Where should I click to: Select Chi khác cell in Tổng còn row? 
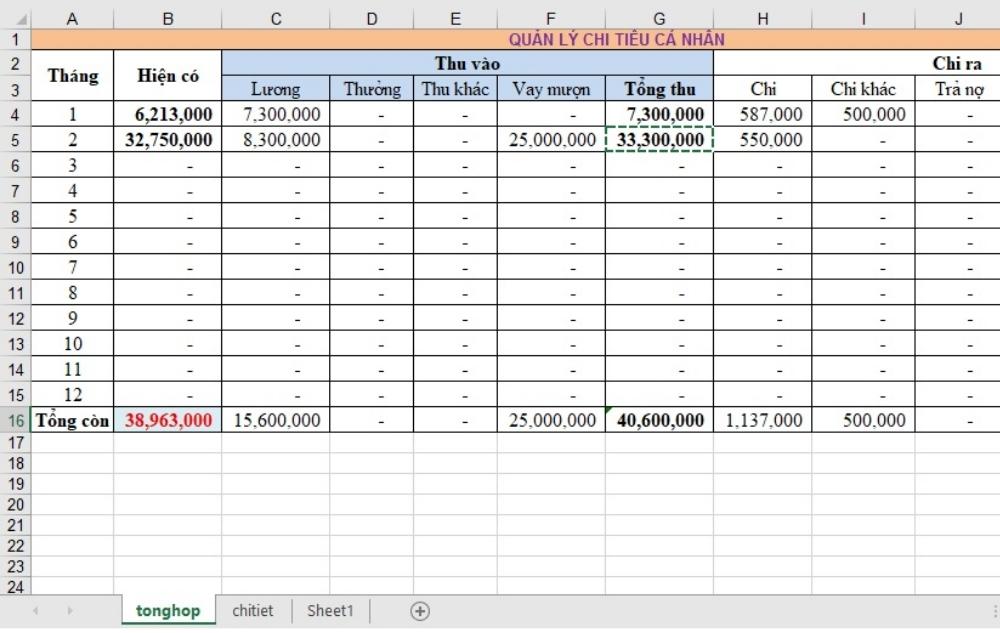click(864, 420)
